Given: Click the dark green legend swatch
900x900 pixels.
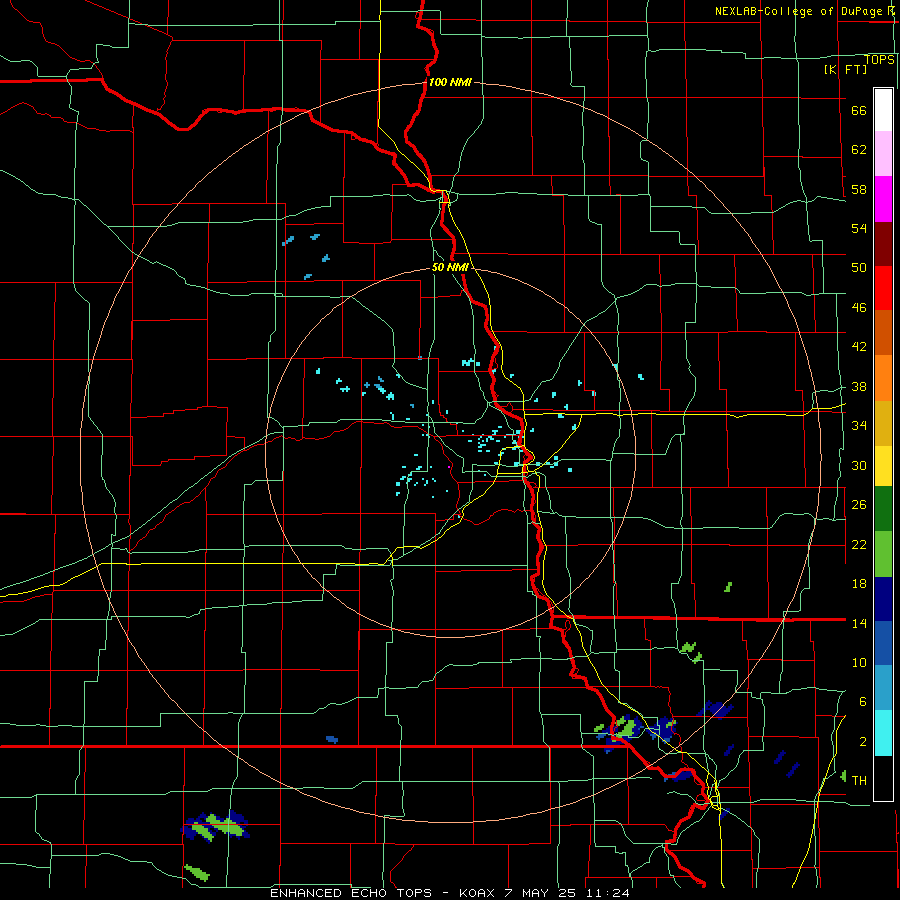Looking at the screenshot, I should (x=883, y=509).
